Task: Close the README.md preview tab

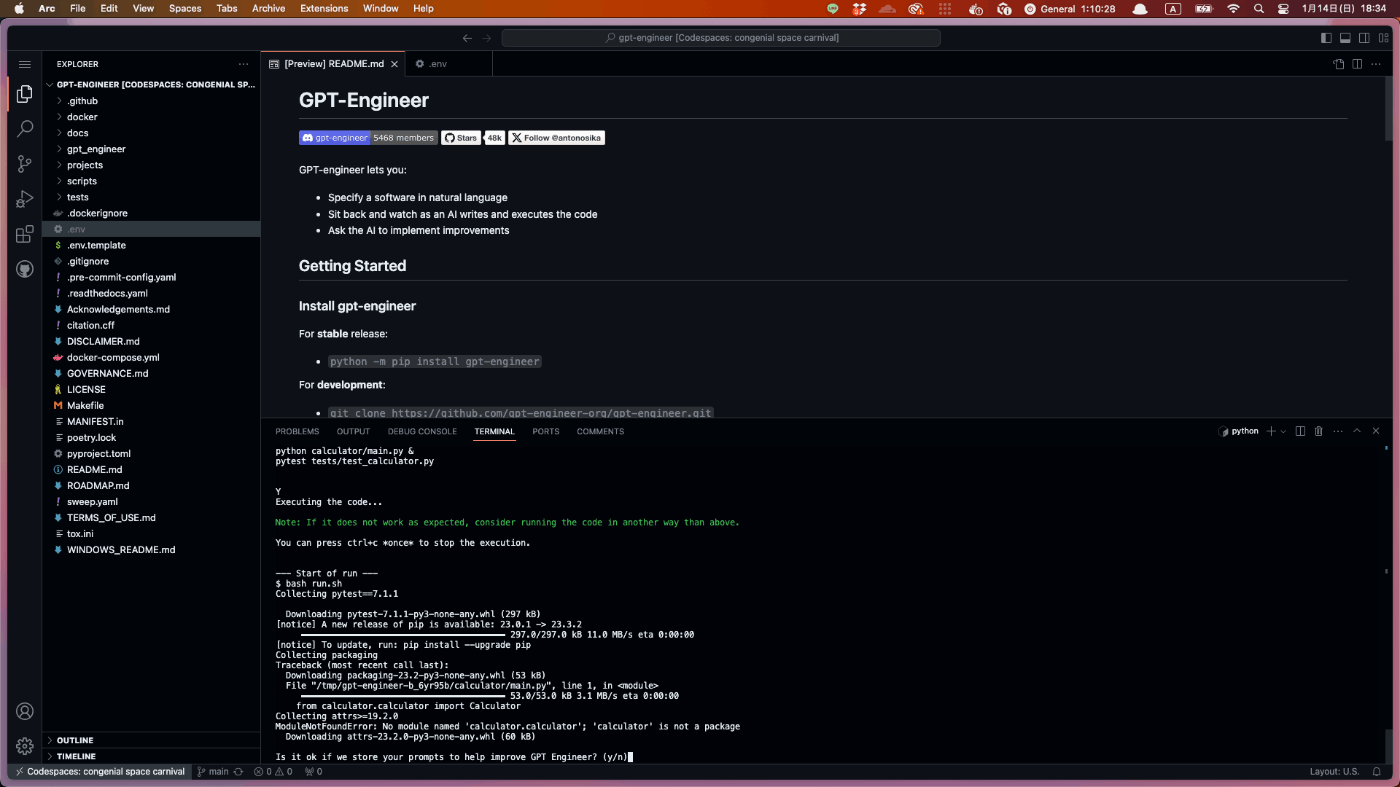Action: [x=395, y=64]
